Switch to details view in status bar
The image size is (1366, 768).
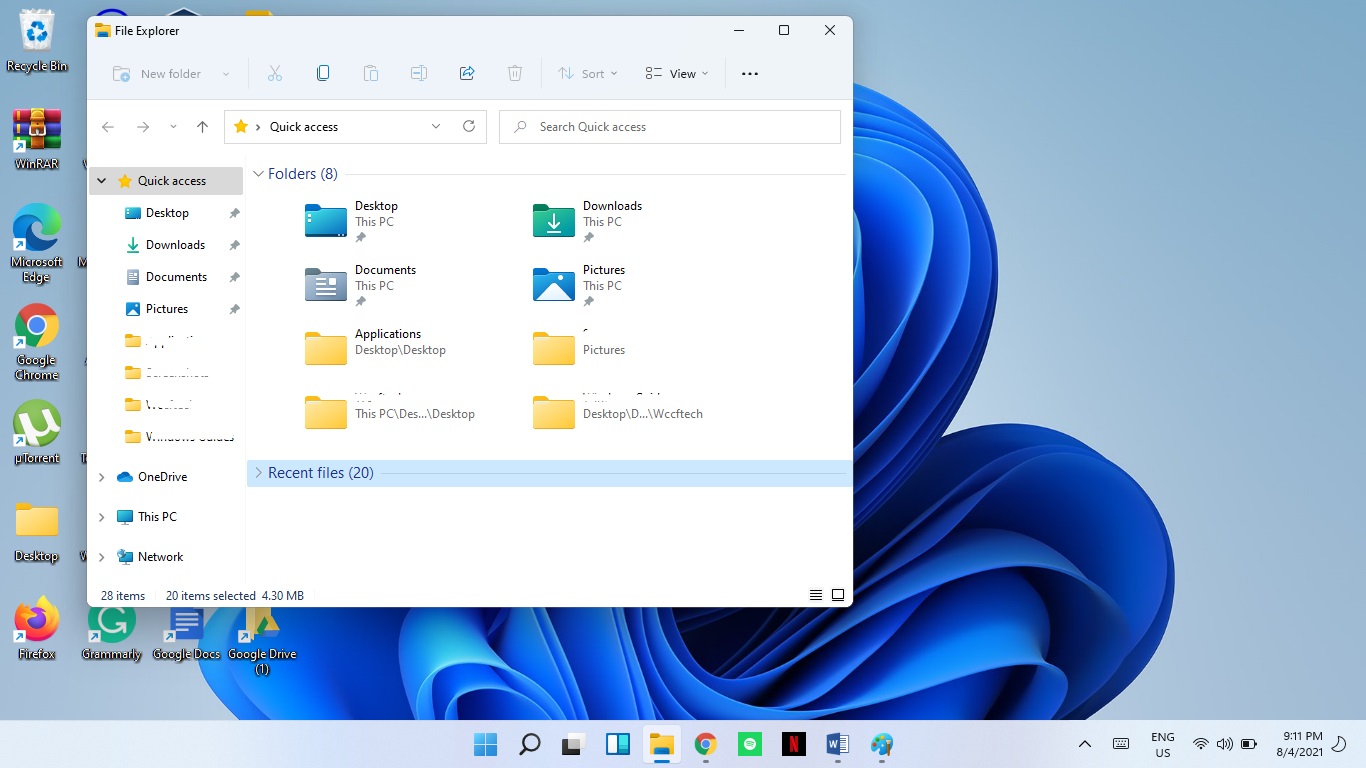(x=816, y=594)
